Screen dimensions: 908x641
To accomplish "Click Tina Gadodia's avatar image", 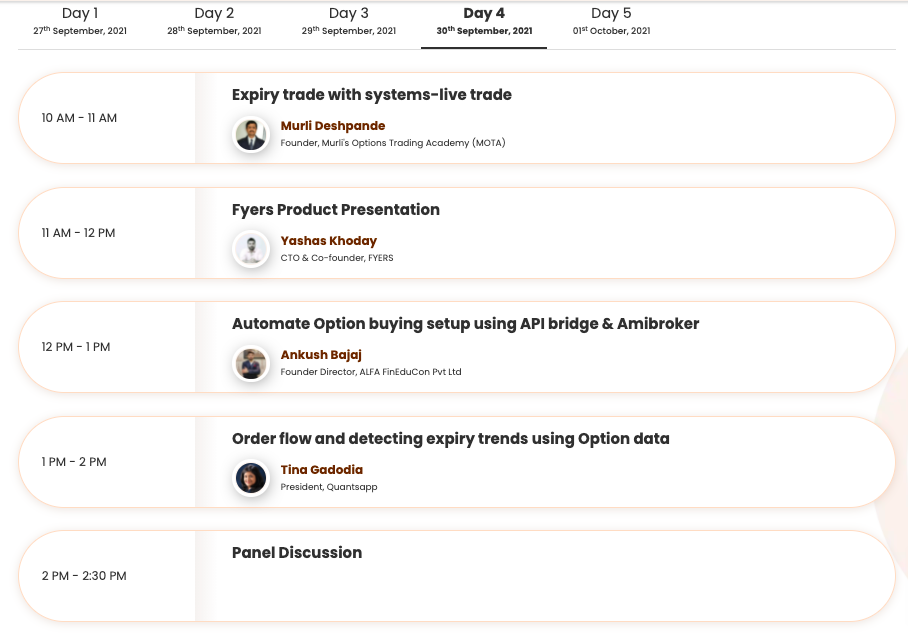I will (250, 477).
